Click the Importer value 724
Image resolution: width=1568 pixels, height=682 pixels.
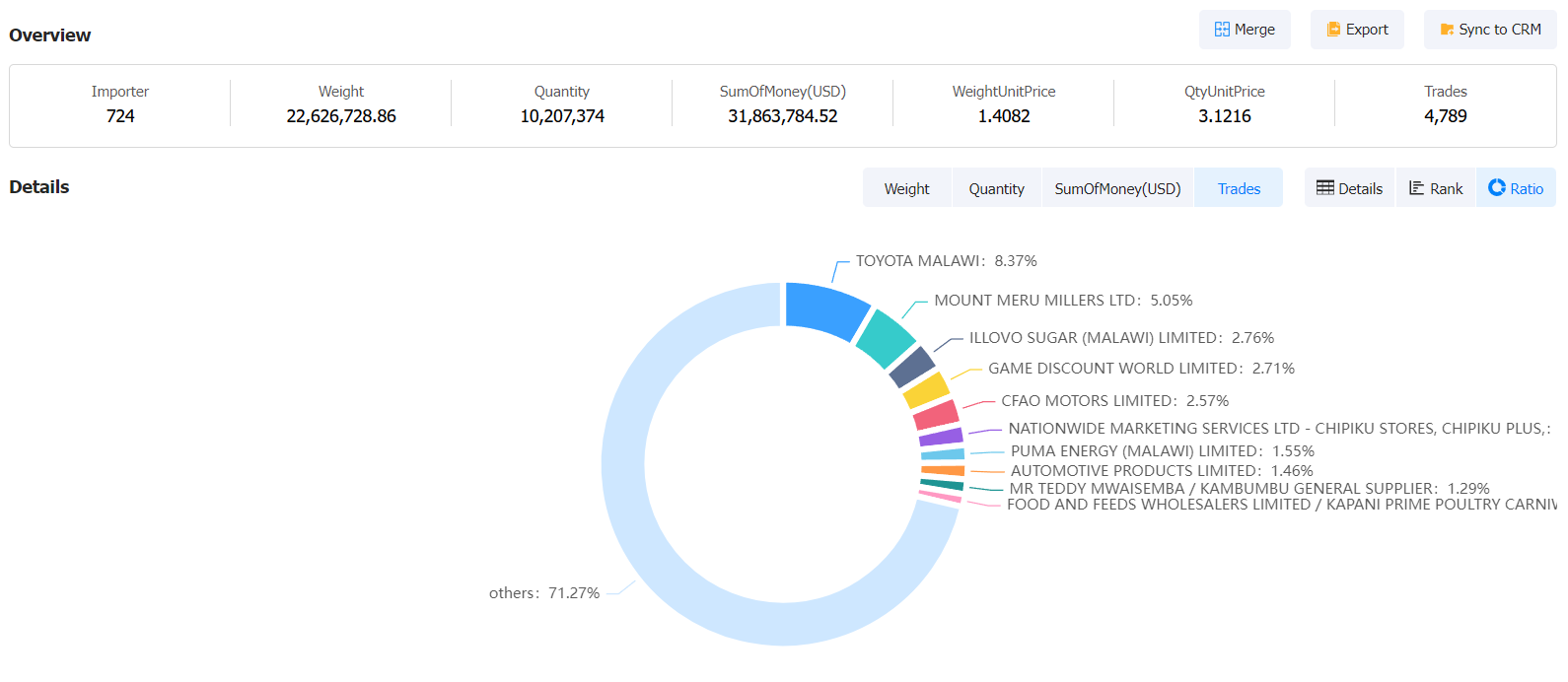120,116
